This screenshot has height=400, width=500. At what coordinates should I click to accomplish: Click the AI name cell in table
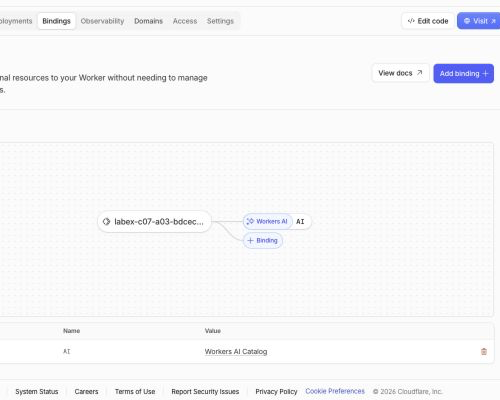[x=67, y=351]
